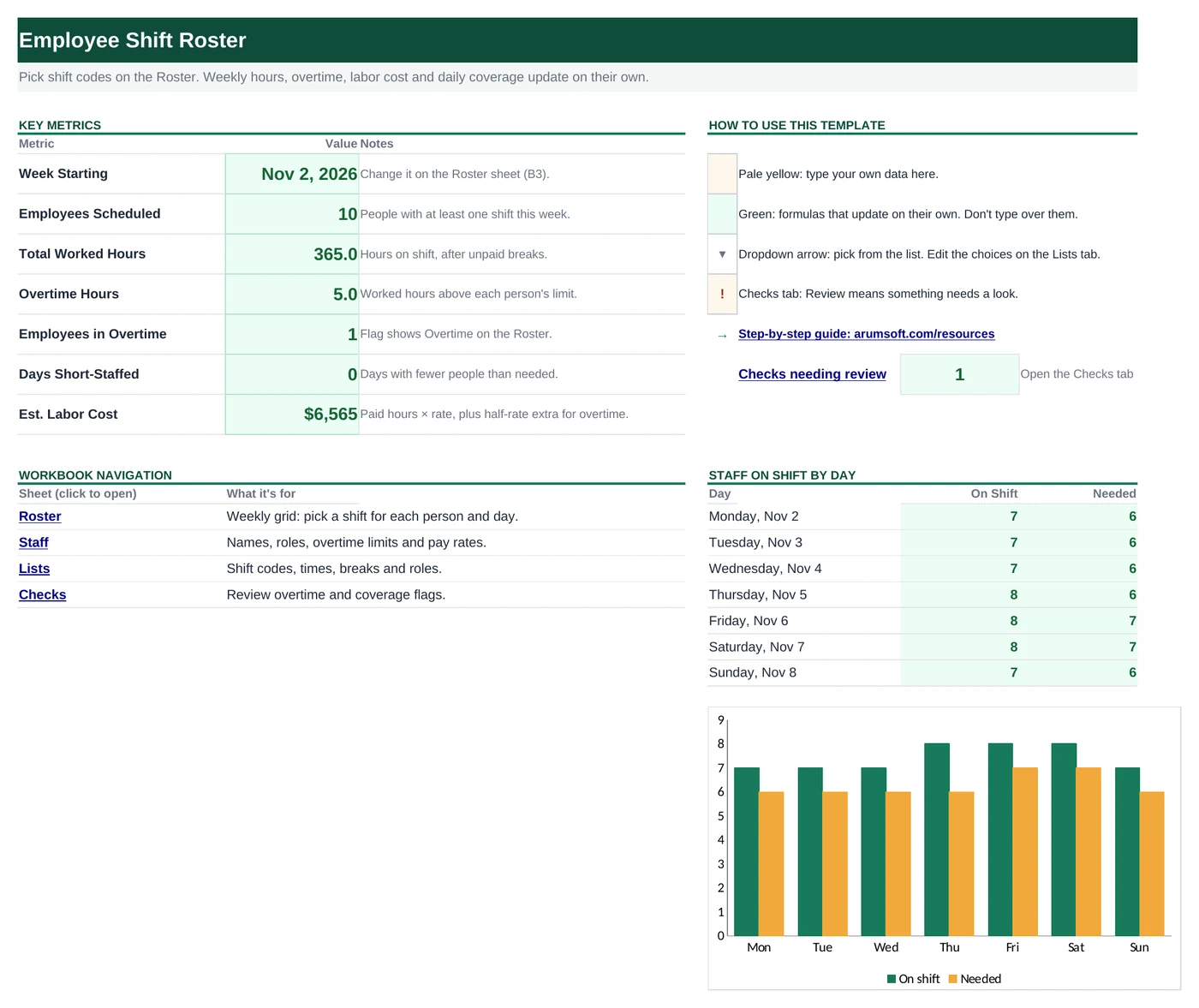1199x1008 pixels.
Task: Click the orange Needed legend swatch
Action: point(953,979)
